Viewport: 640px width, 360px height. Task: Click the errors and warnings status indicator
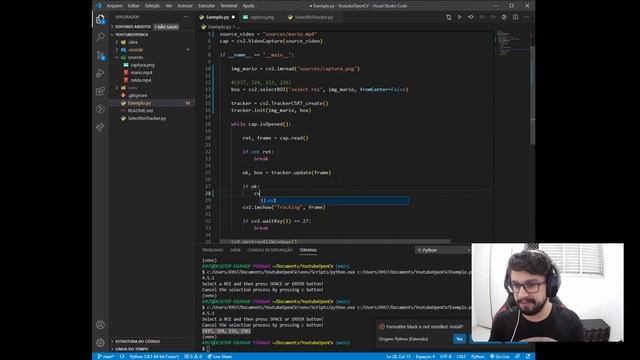coord(193,356)
